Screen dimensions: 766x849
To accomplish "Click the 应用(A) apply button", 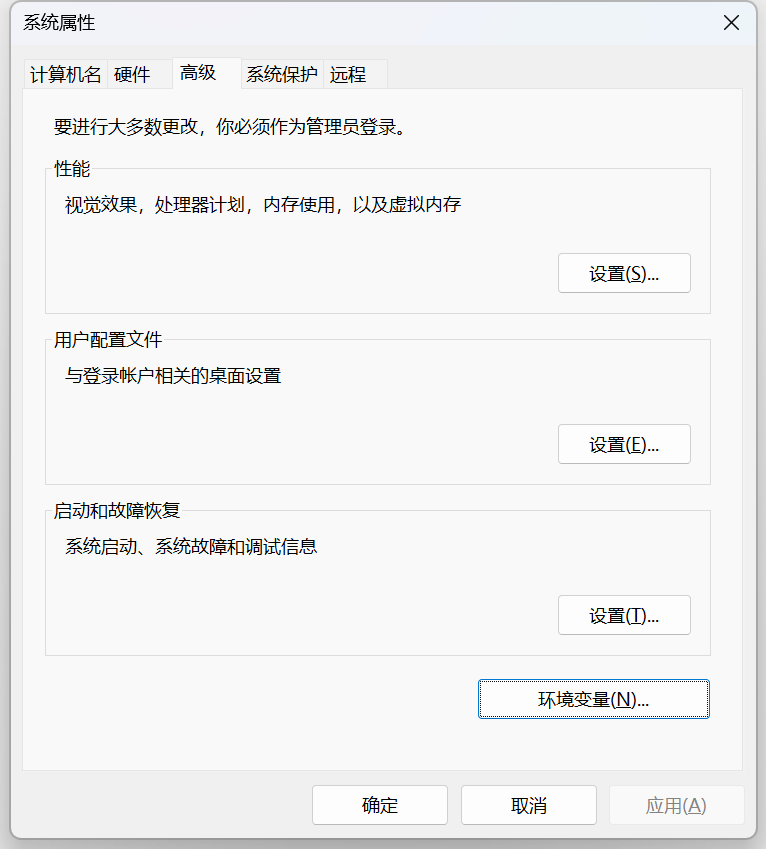I will (x=677, y=805).
